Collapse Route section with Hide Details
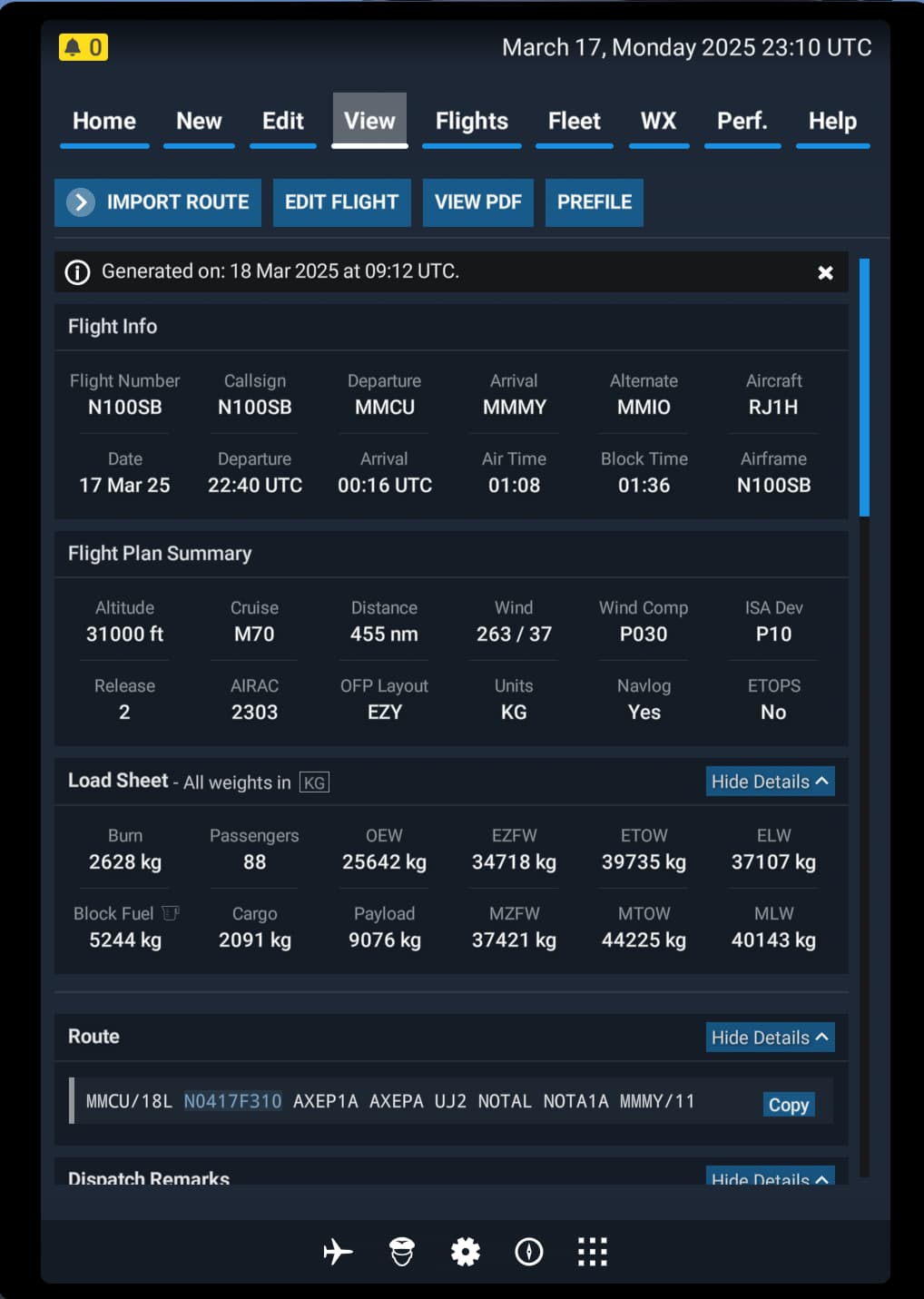 tap(770, 1038)
